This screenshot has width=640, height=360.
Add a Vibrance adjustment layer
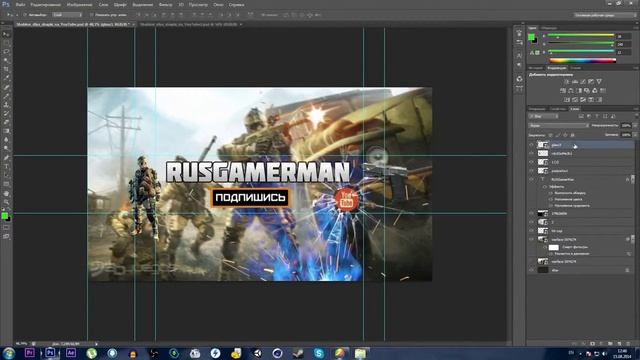[599, 82]
